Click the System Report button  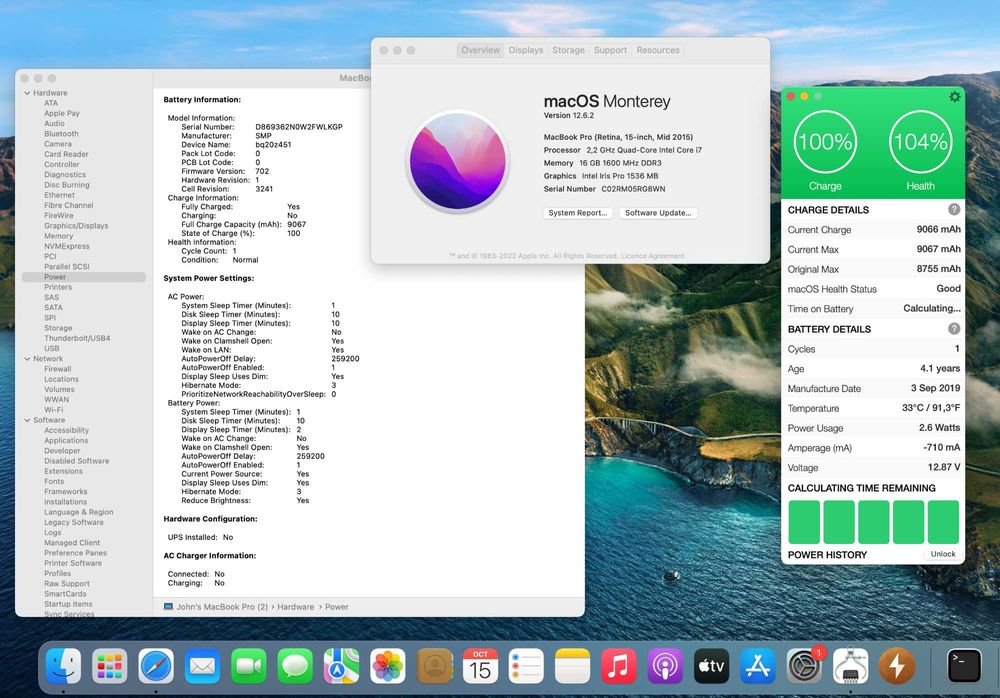coord(578,213)
